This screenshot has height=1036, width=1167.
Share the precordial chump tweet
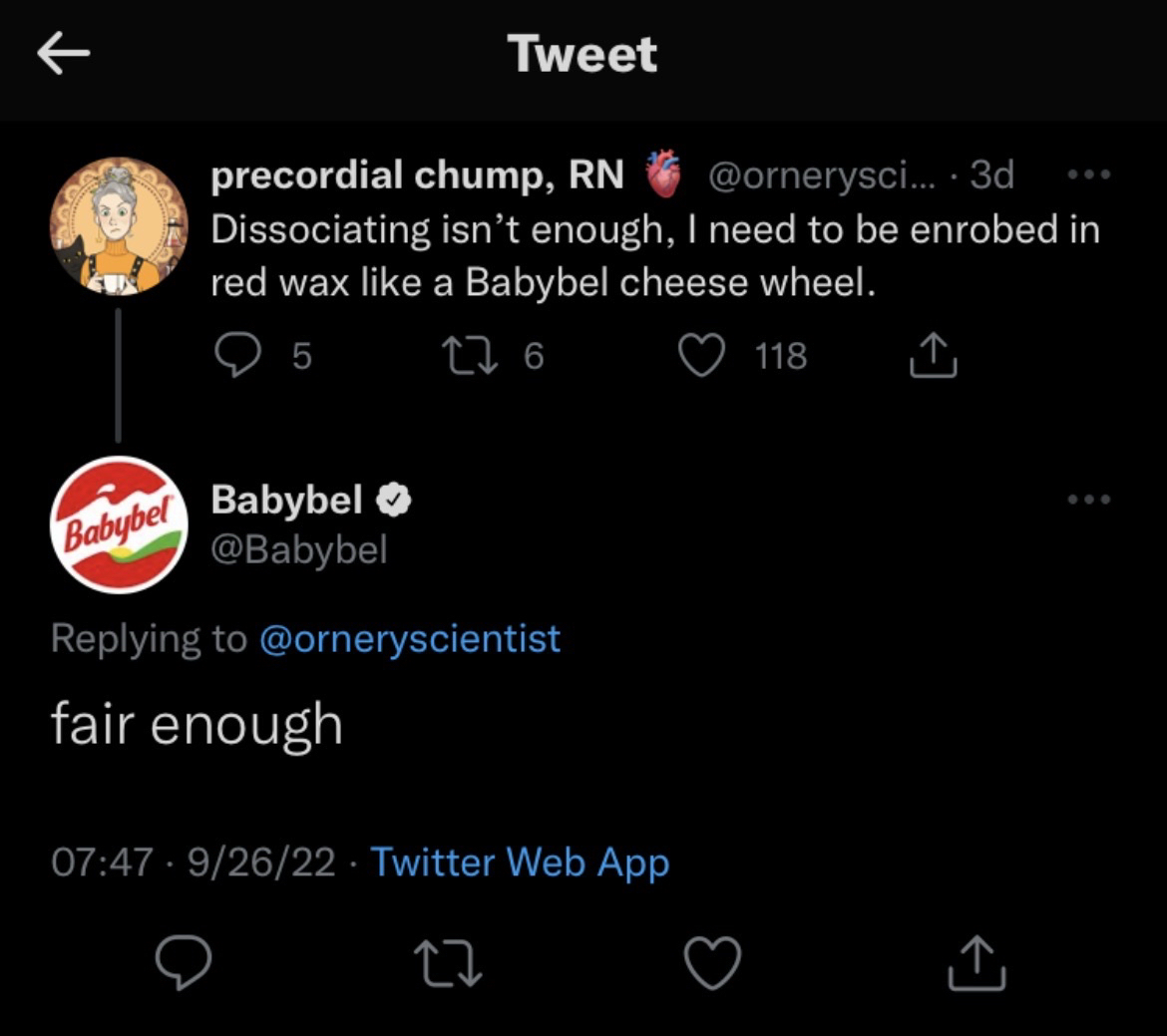(x=933, y=356)
